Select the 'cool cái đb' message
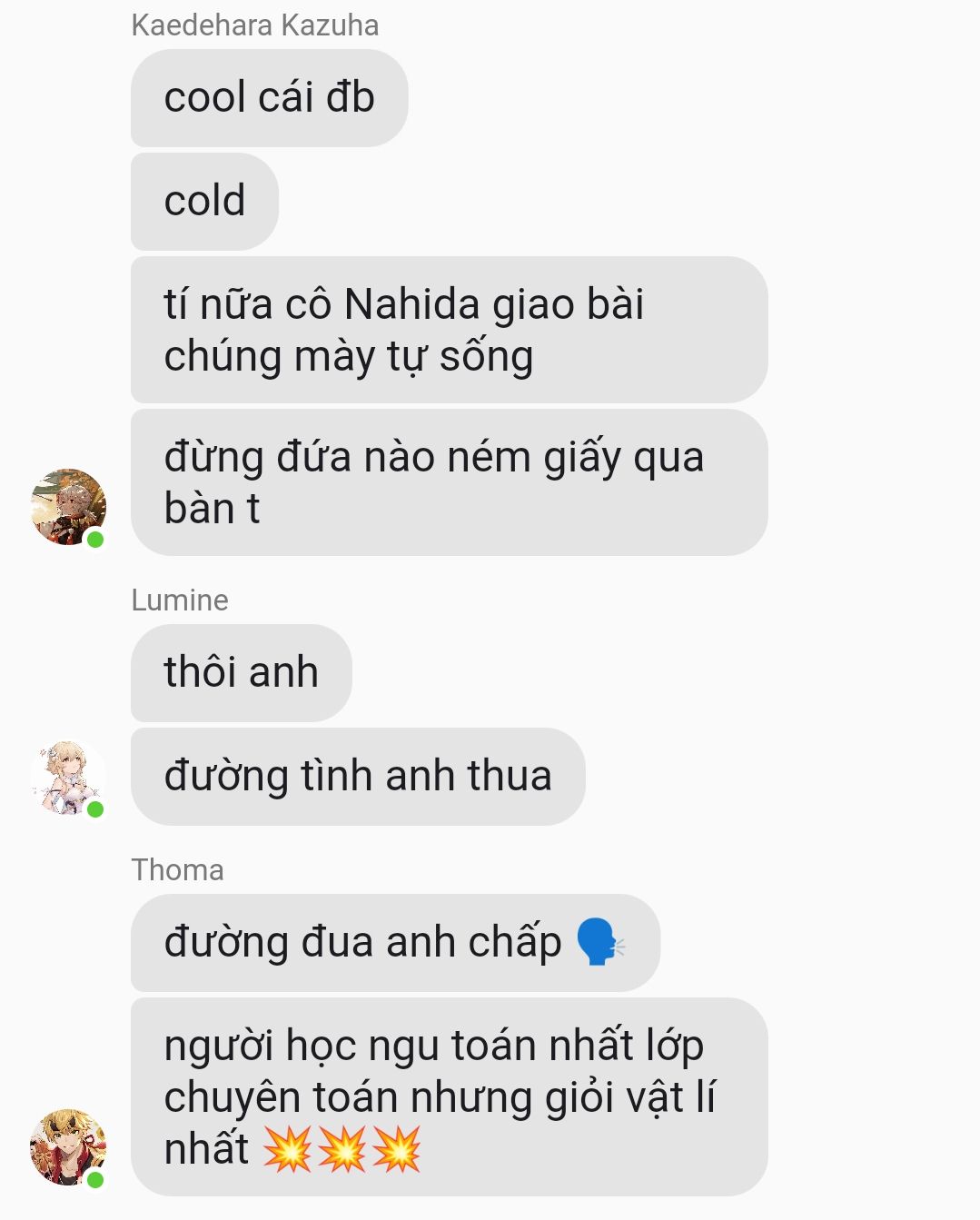Screen dimensions: 980x1220 point(269,98)
